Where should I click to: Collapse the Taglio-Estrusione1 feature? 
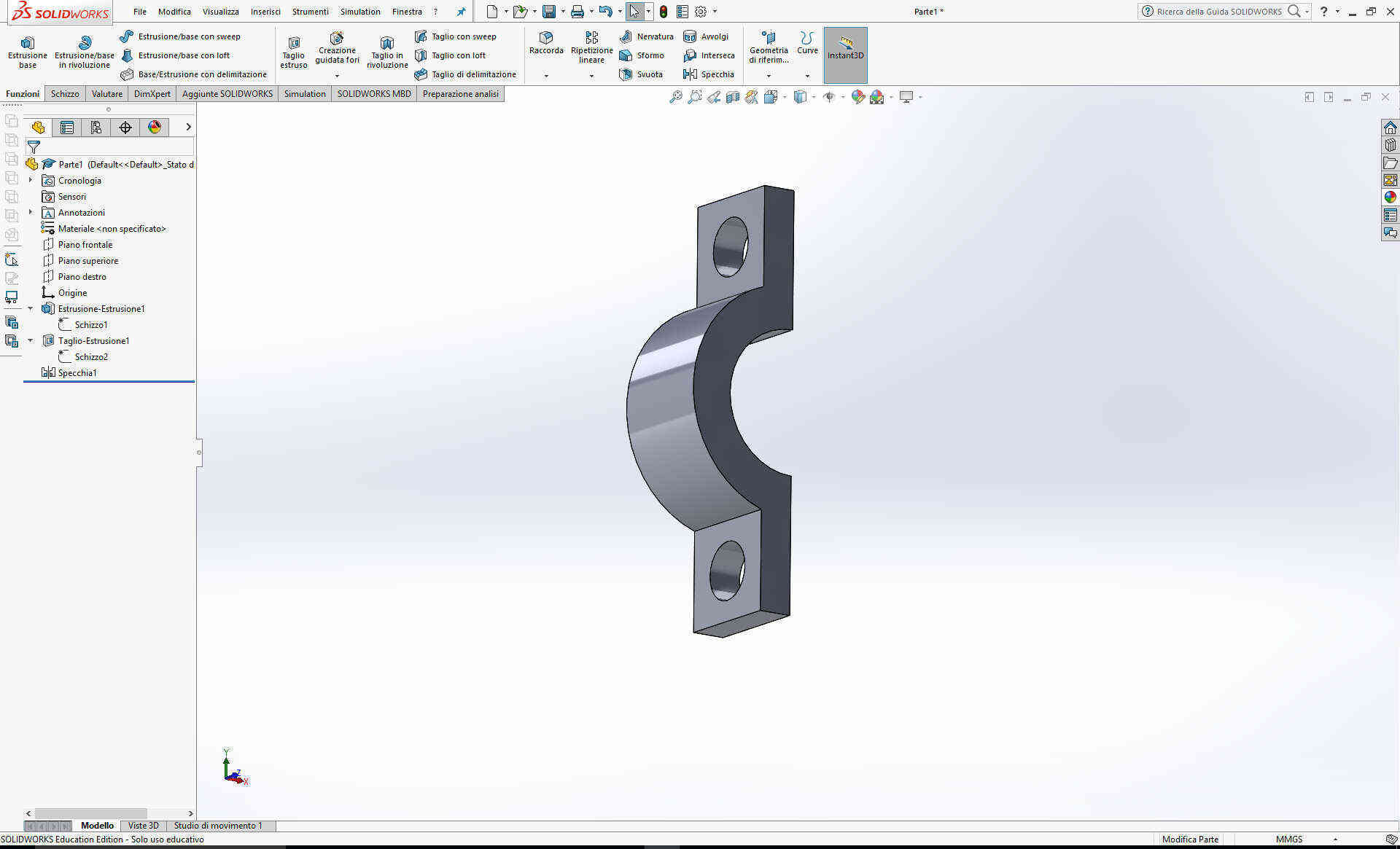tap(31, 340)
